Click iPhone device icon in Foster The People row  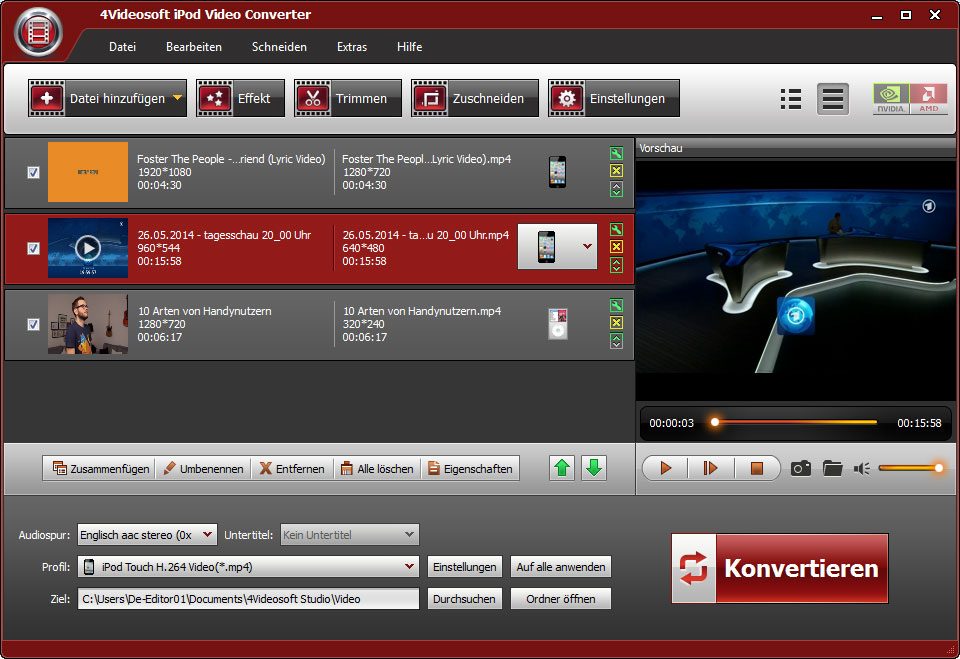click(x=557, y=172)
